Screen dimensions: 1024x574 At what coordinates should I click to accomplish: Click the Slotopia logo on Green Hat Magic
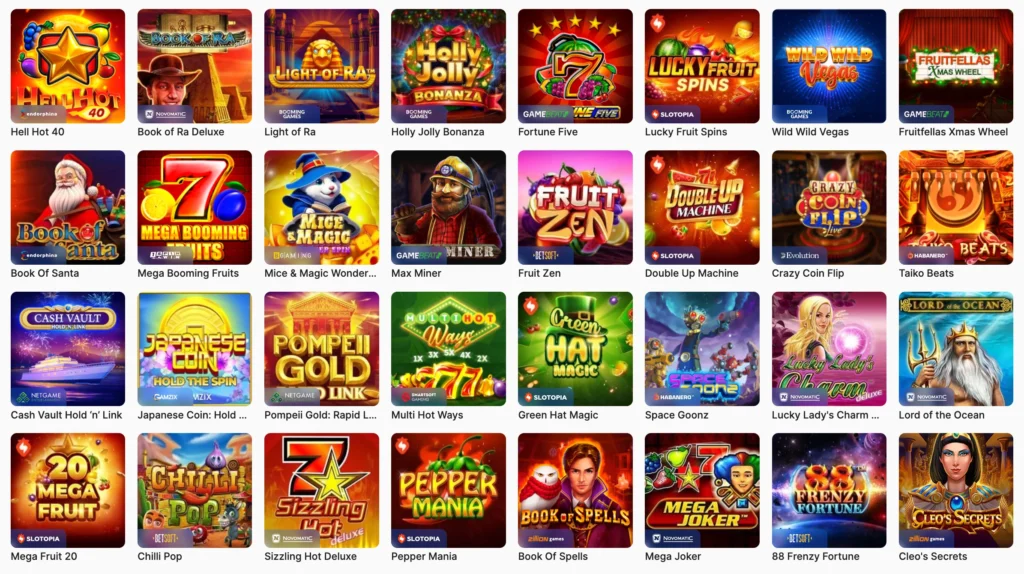[546, 397]
